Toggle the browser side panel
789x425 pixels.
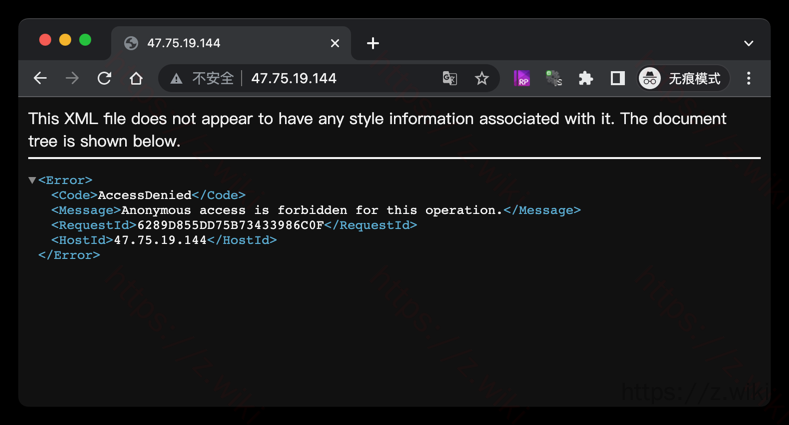coord(618,78)
